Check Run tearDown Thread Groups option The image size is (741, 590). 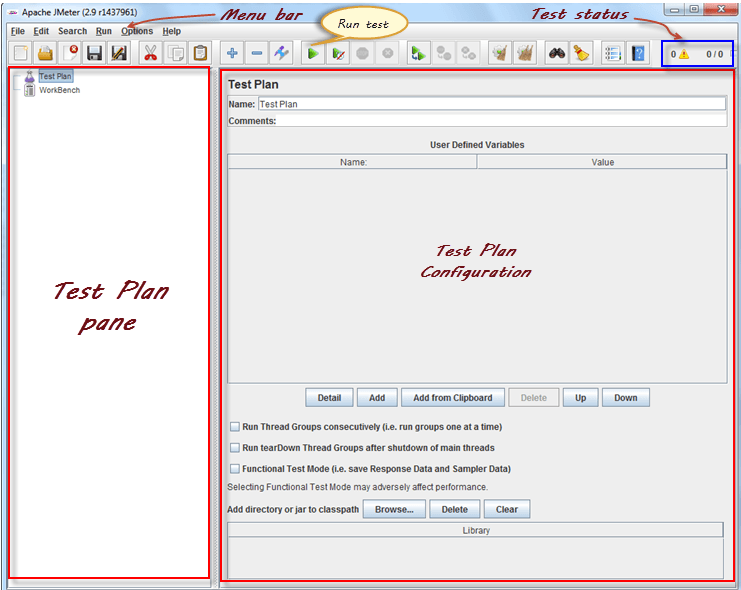pos(235,448)
